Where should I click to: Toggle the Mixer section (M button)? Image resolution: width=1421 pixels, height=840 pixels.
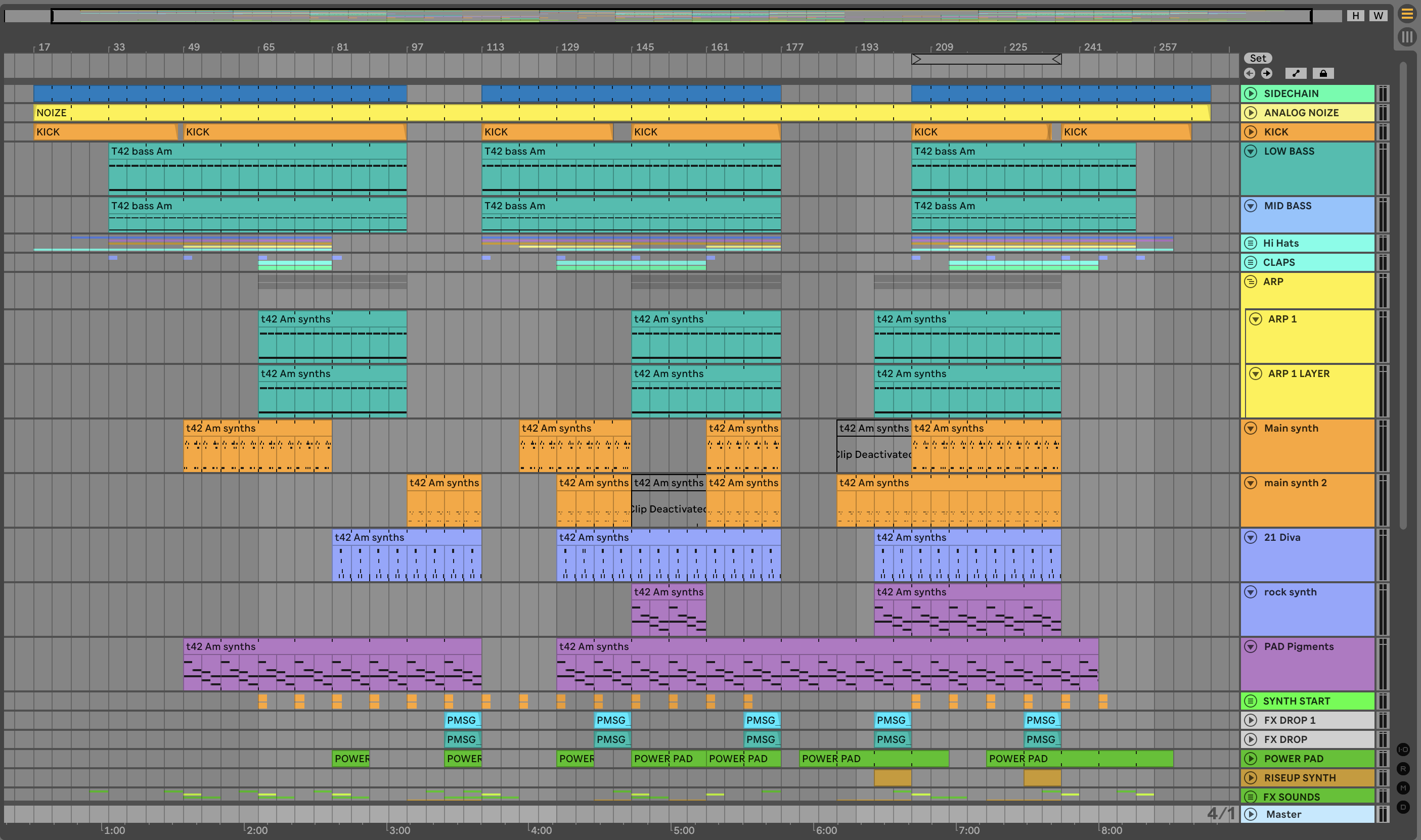point(1403,788)
